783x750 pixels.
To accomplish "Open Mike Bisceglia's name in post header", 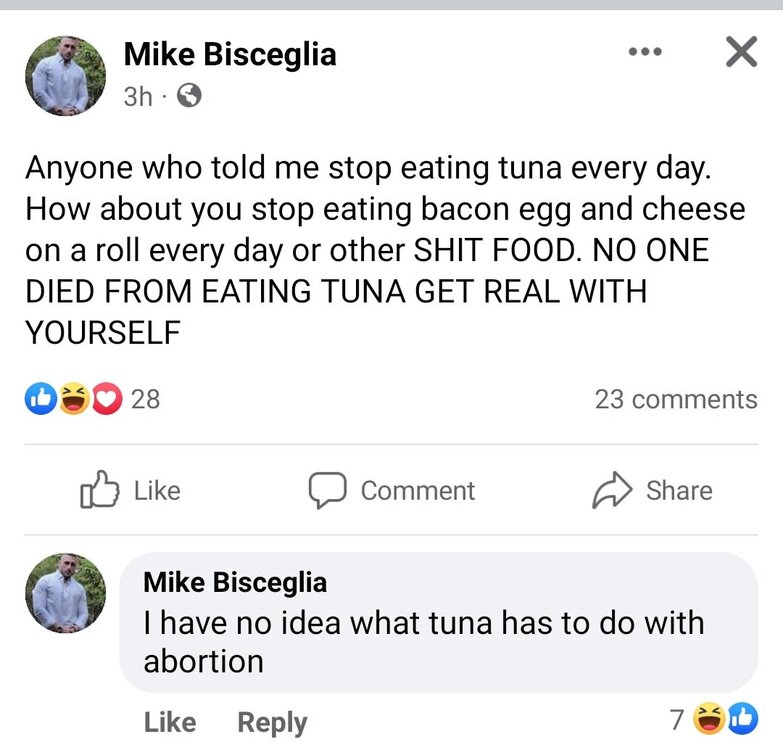I will 230,54.
